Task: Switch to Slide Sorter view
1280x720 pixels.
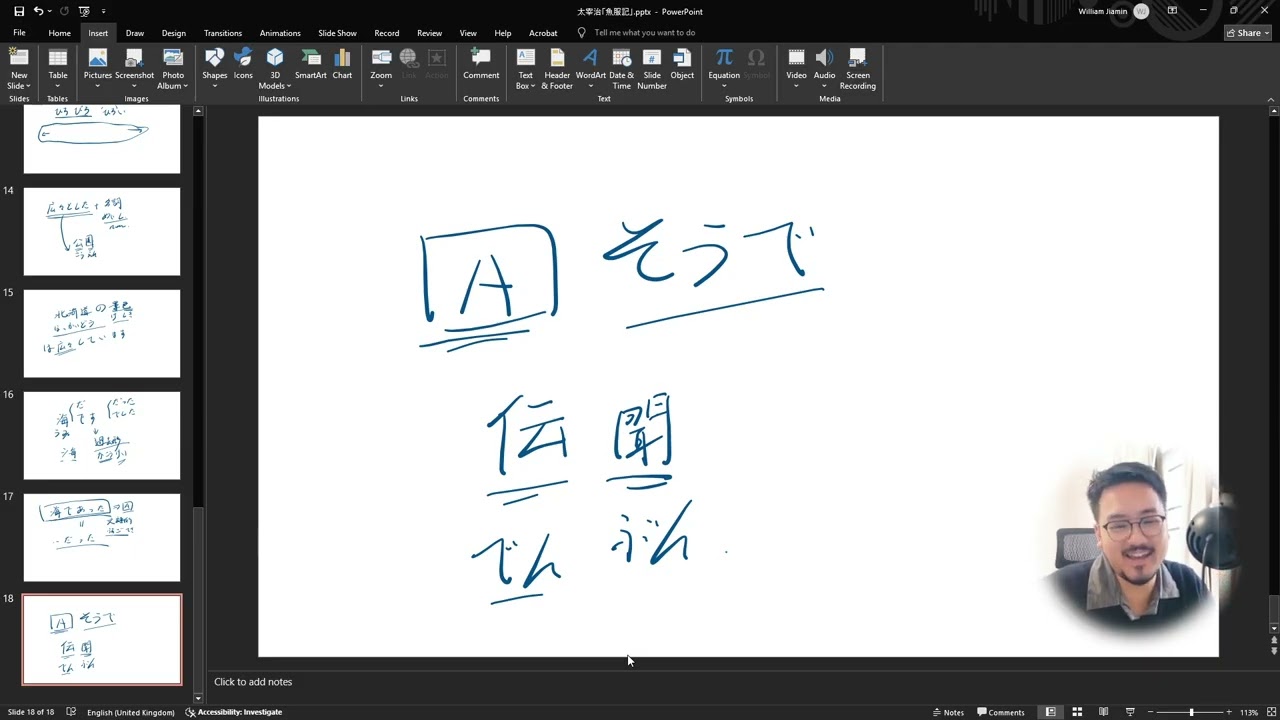Action: [1077, 712]
